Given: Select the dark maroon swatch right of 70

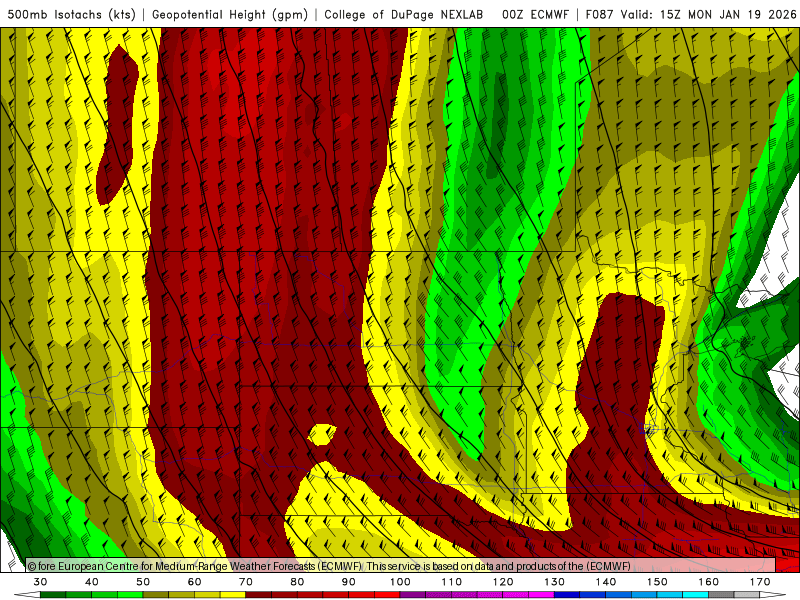Looking at the screenshot, I should [259, 595].
